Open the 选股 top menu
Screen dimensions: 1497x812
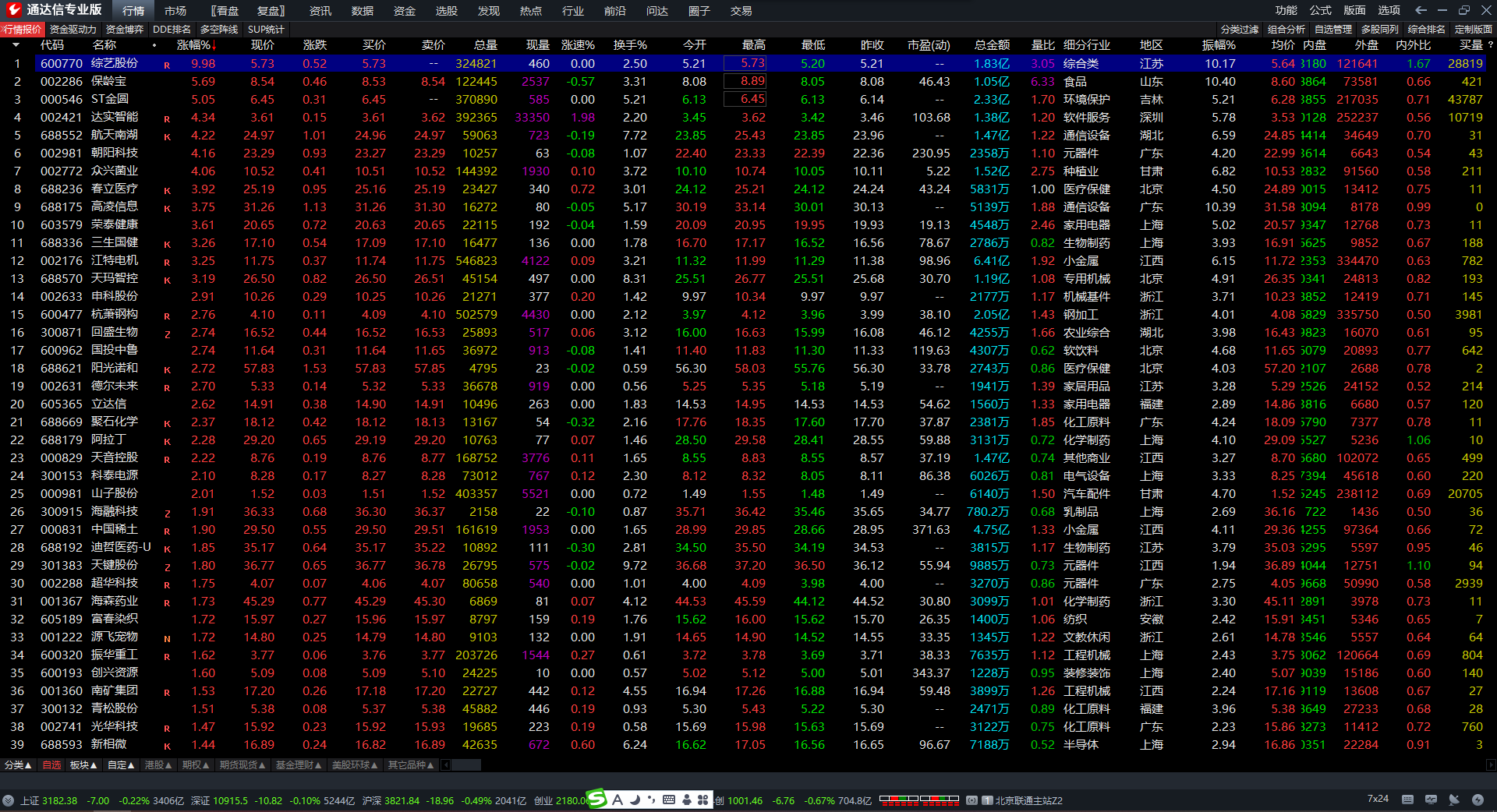click(x=447, y=11)
